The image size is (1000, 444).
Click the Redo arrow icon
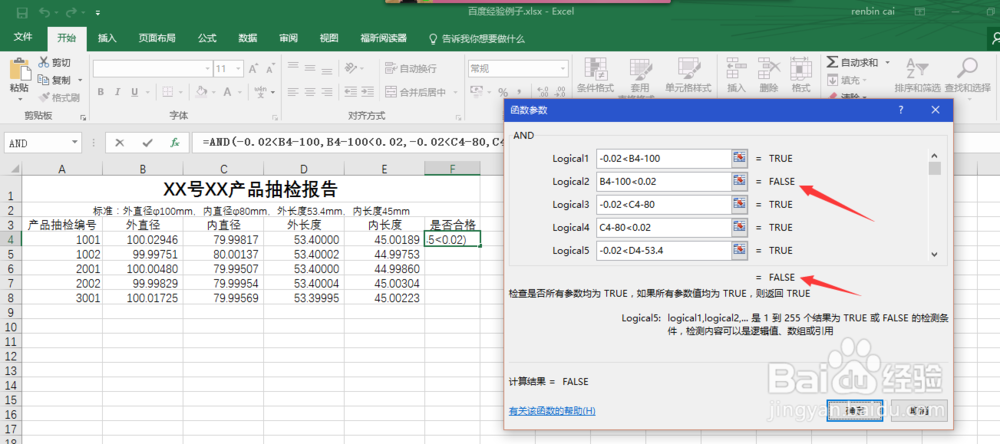click(x=71, y=12)
